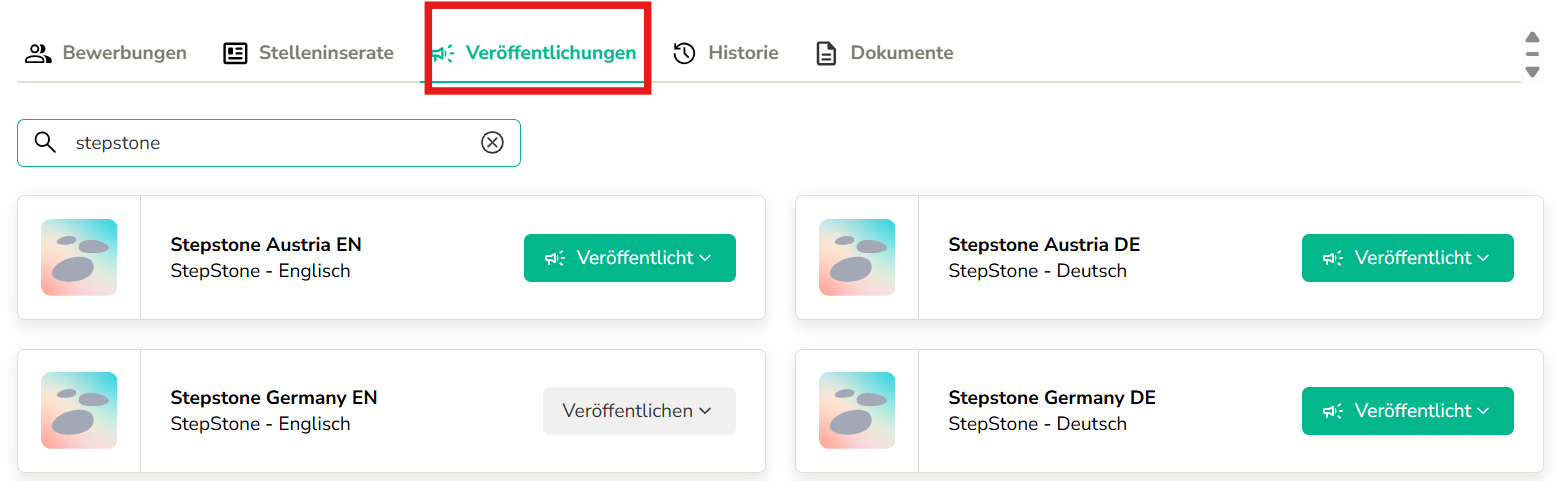Screen dimensions: 1555x481
Task: Click the magnifier icon in search field
Action: [45, 142]
